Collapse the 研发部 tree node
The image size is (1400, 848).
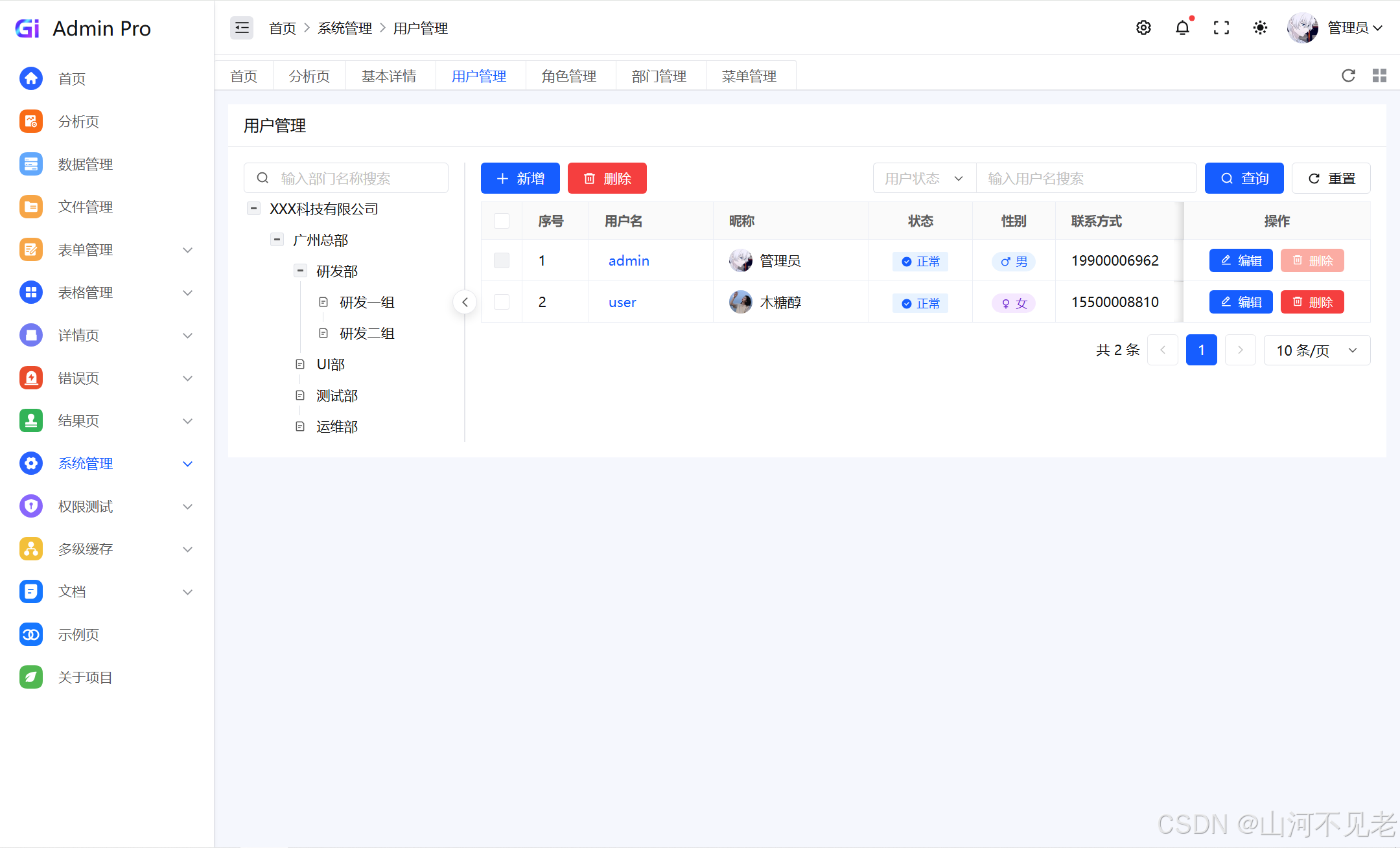(300, 271)
